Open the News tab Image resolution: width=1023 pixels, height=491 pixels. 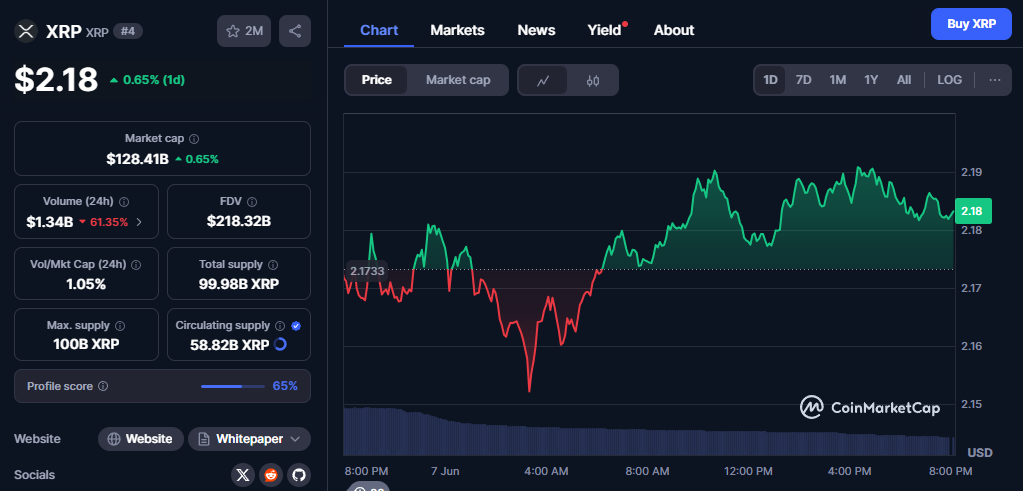click(x=536, y=30)
